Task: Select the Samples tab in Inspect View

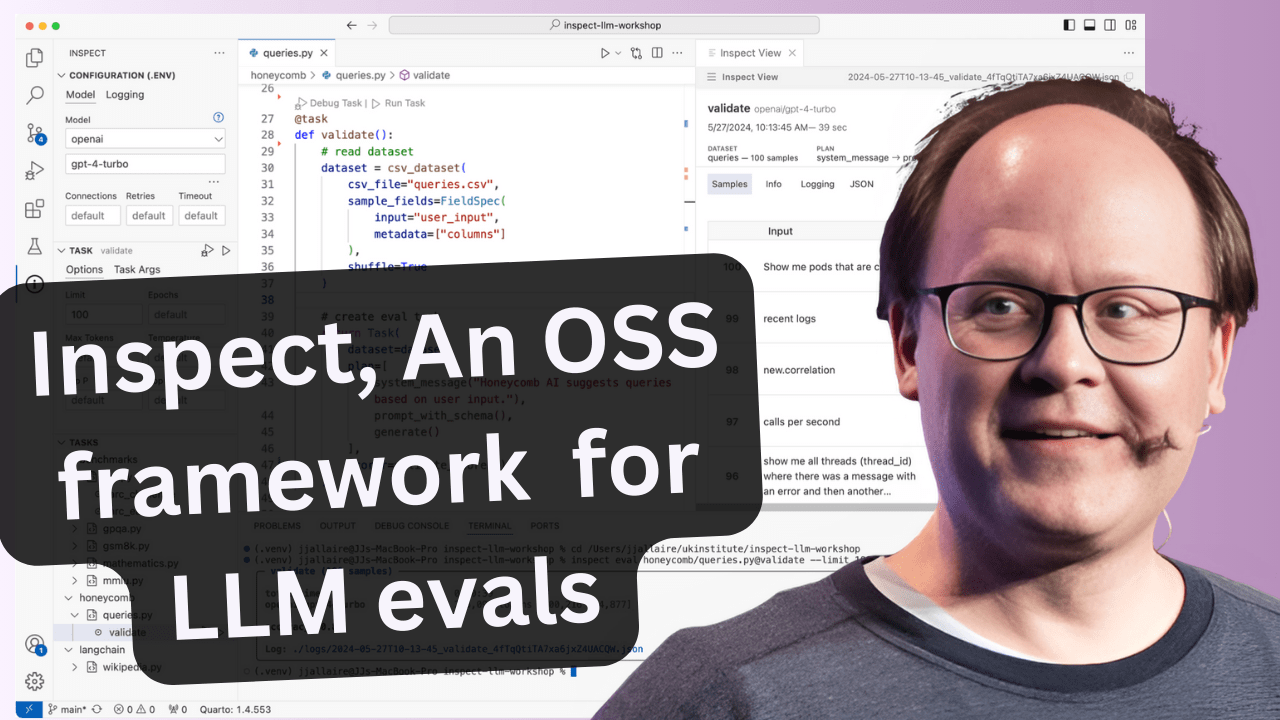Action: click(730, 184)
